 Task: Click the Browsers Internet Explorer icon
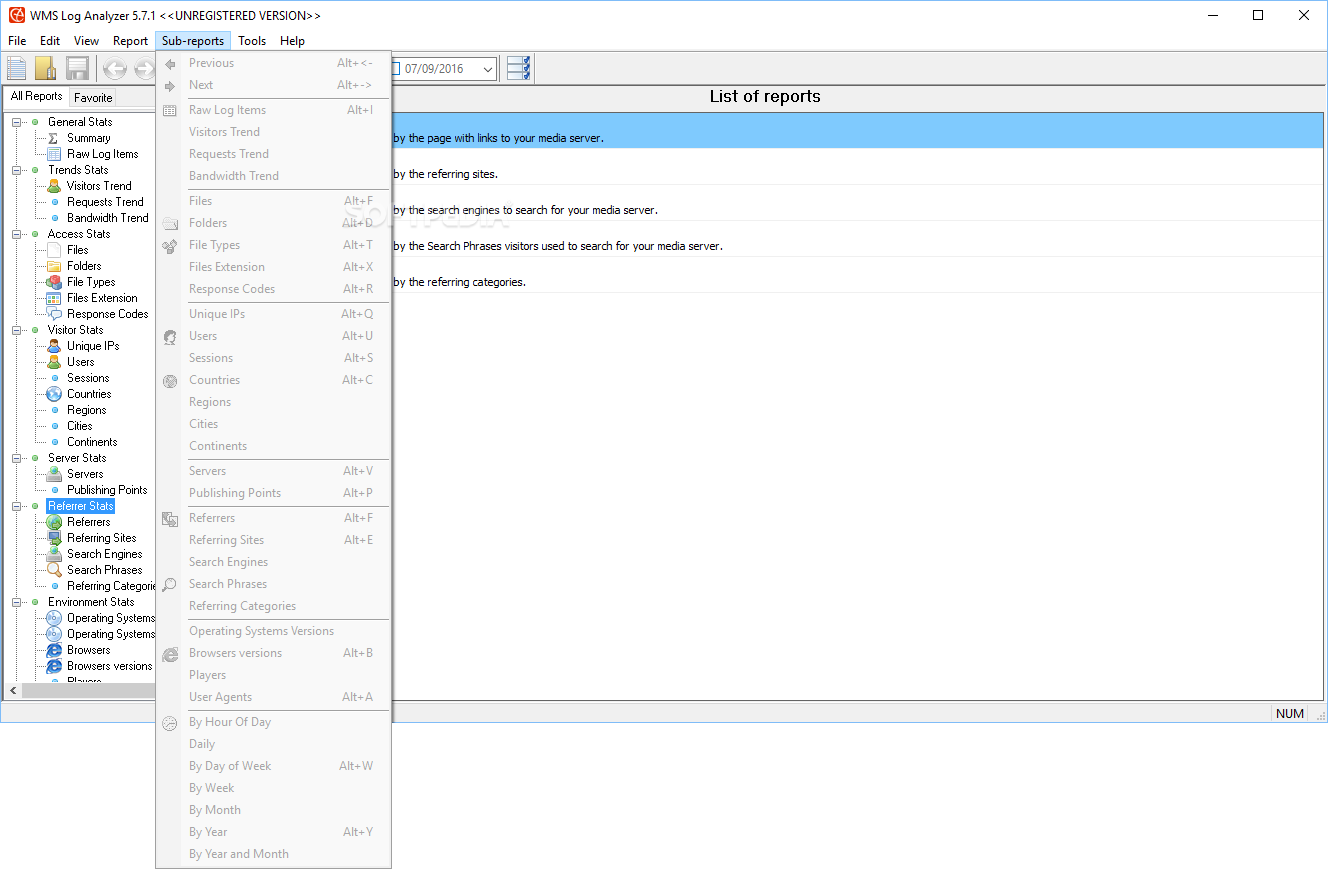54,650
